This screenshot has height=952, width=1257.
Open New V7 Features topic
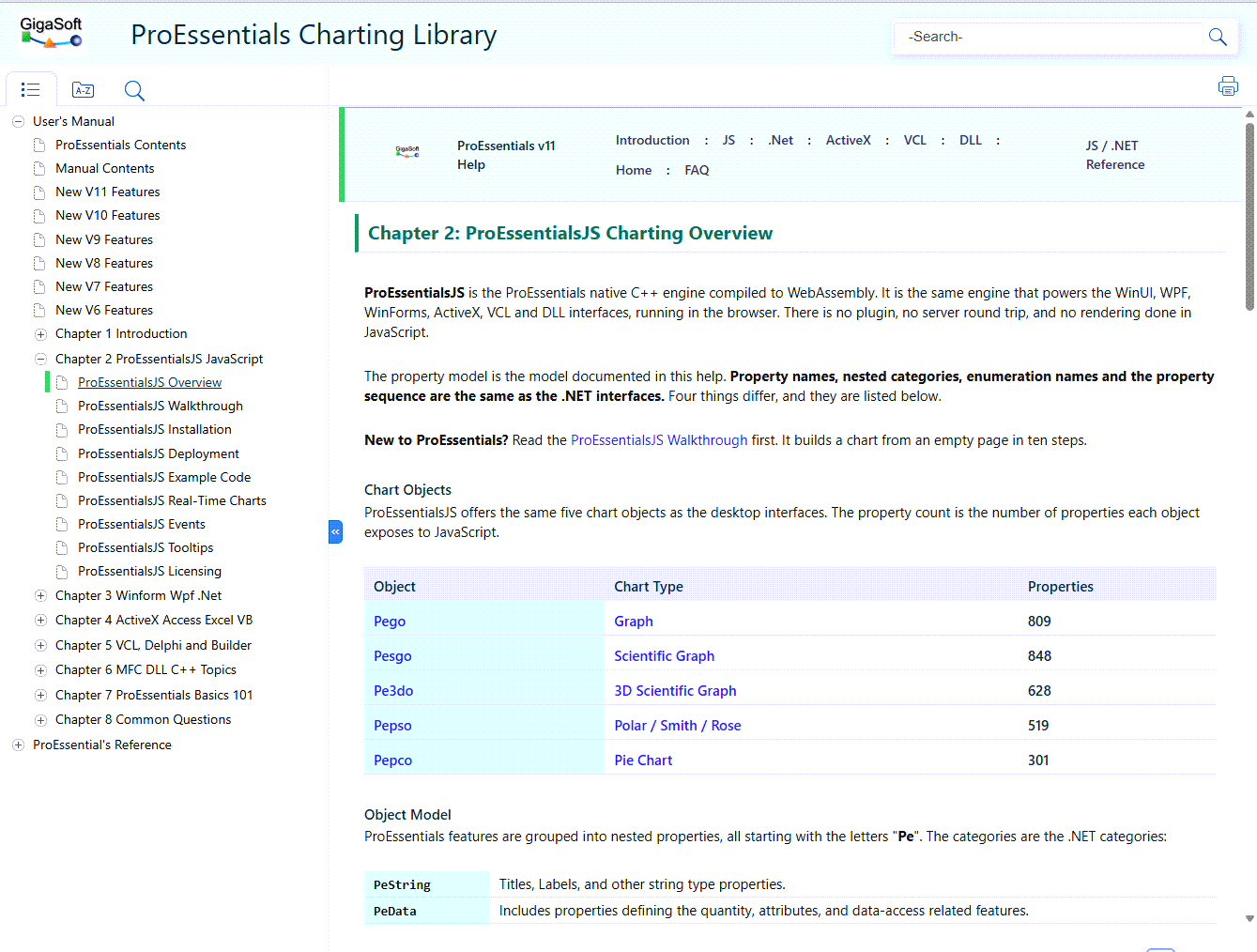click(103, 286)
